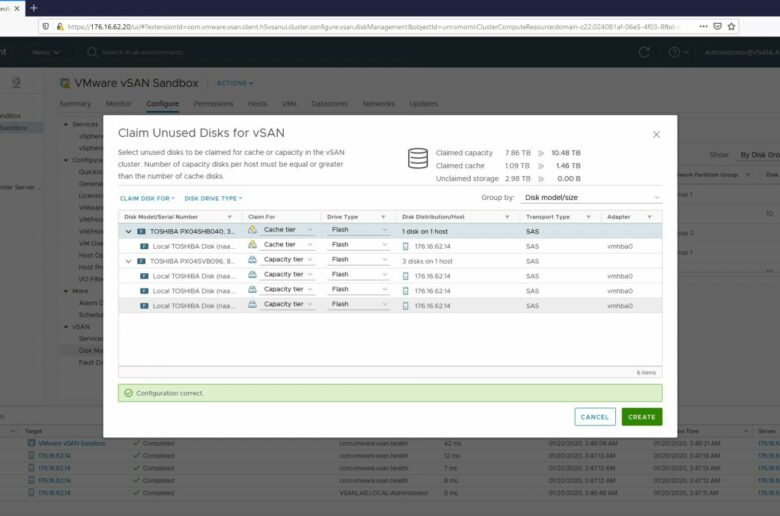
Task: Open the Datastores tab
Action: [x=329, y=103]
